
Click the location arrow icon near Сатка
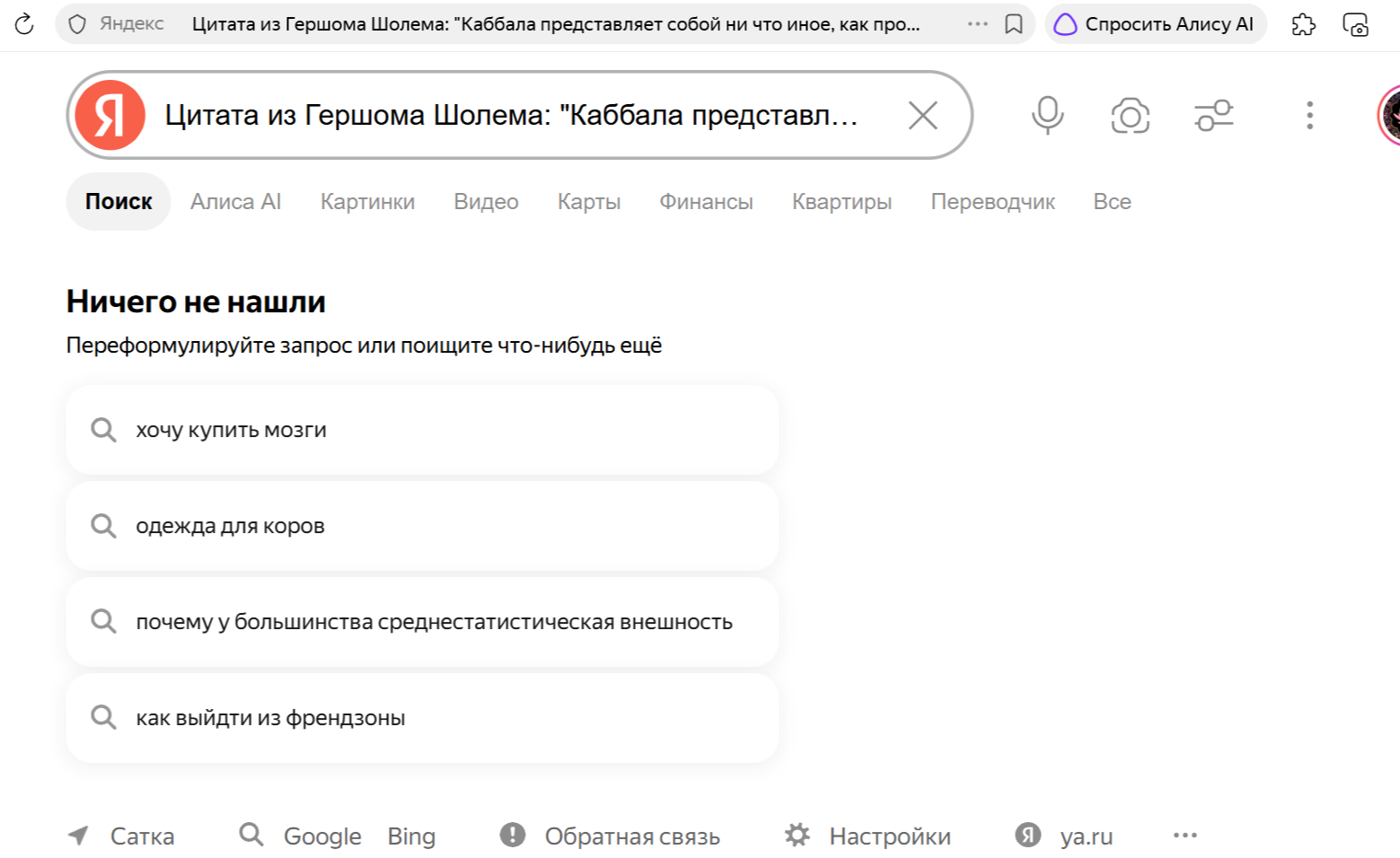click(79, 836)
